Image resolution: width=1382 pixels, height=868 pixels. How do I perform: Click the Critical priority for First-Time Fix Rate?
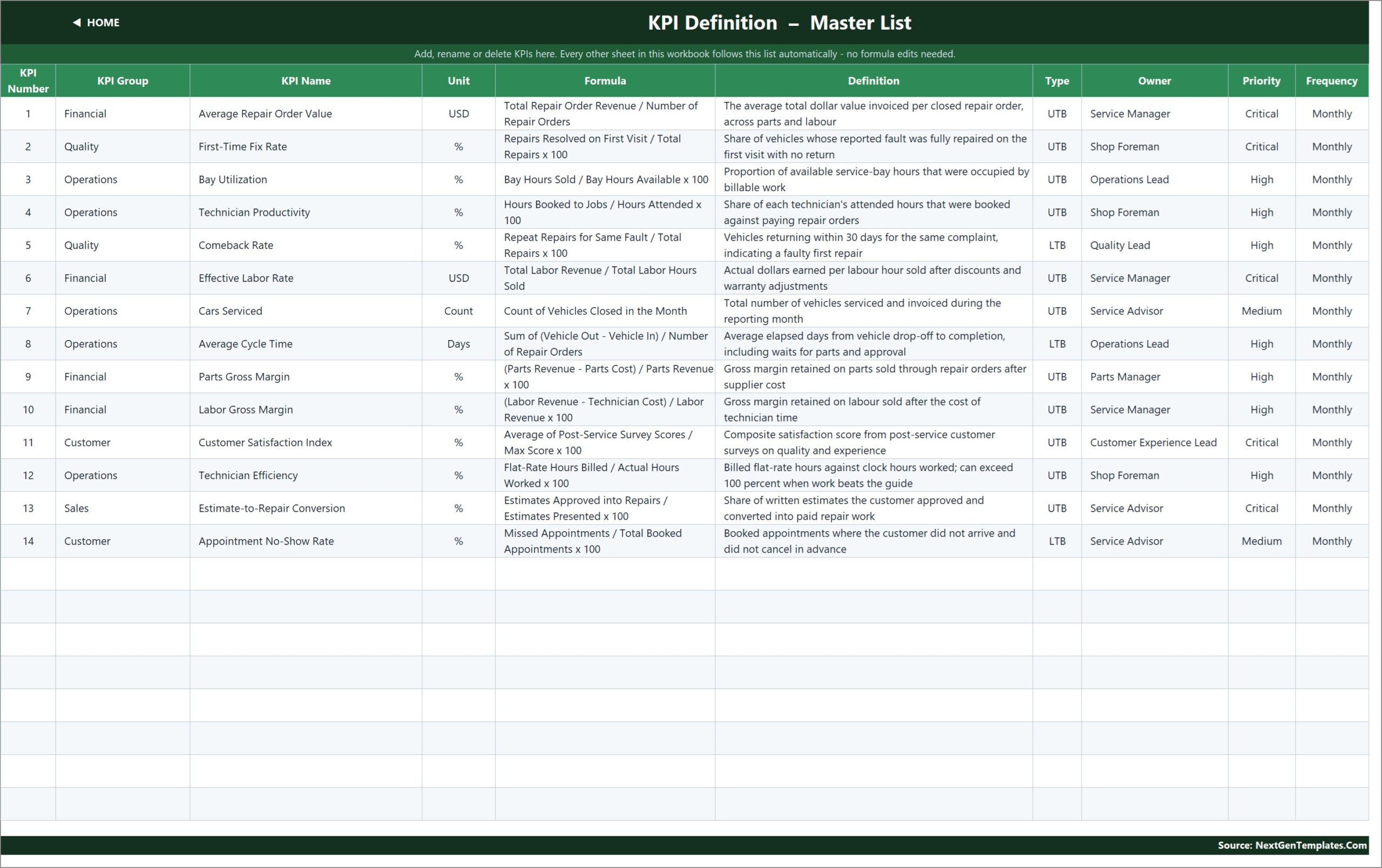coord(1262,146)
